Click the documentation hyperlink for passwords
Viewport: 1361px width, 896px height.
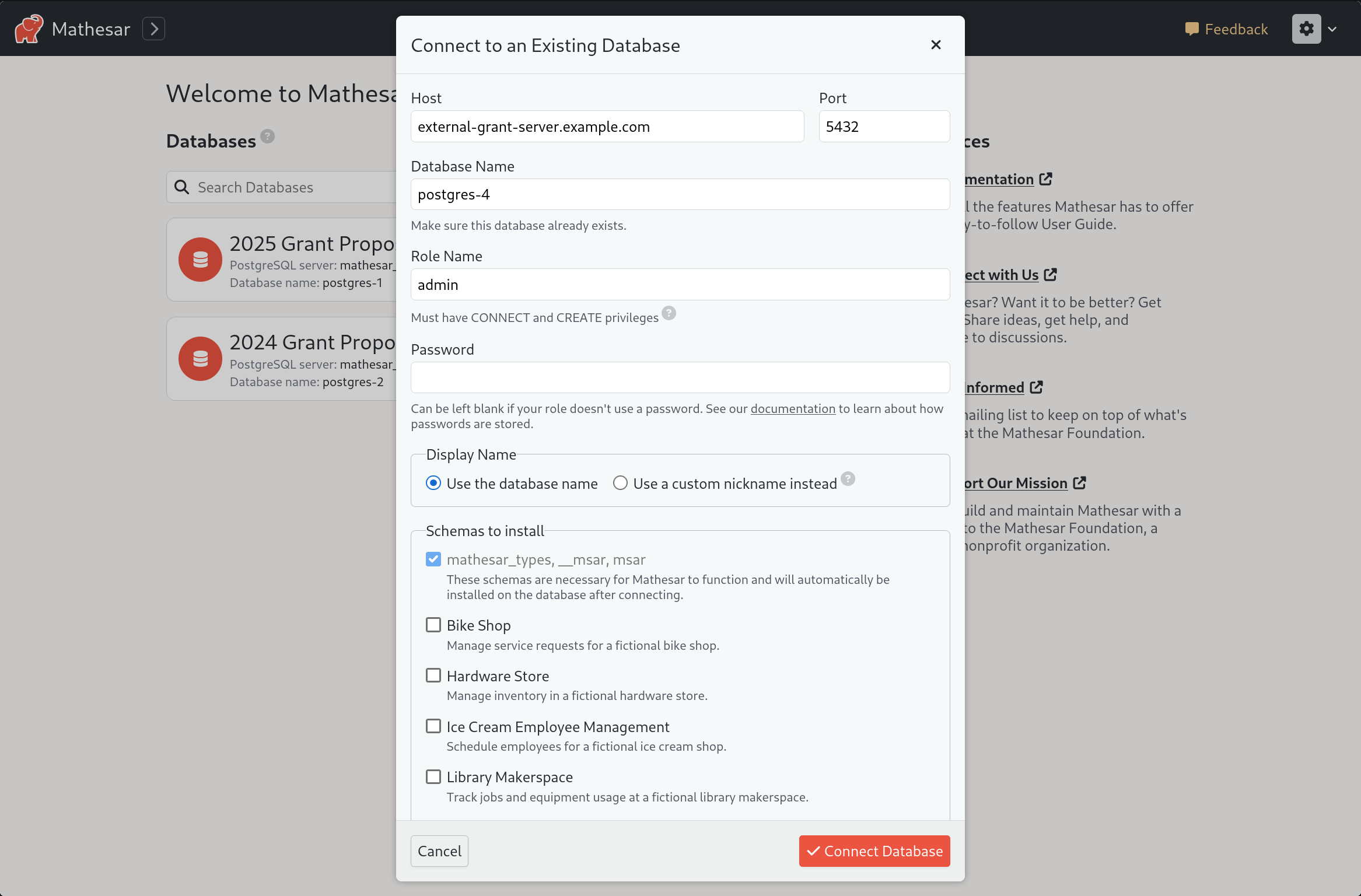(793, 408)
